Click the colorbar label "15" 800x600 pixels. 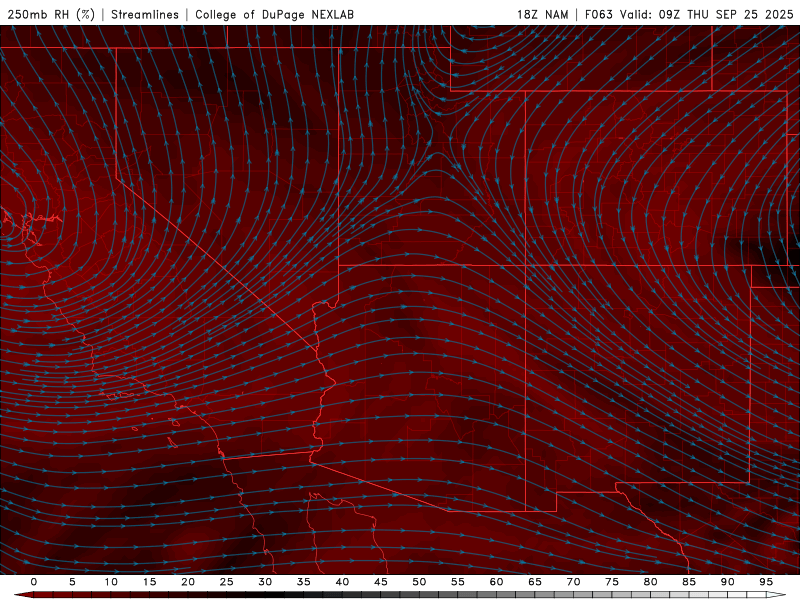[149, 582]
